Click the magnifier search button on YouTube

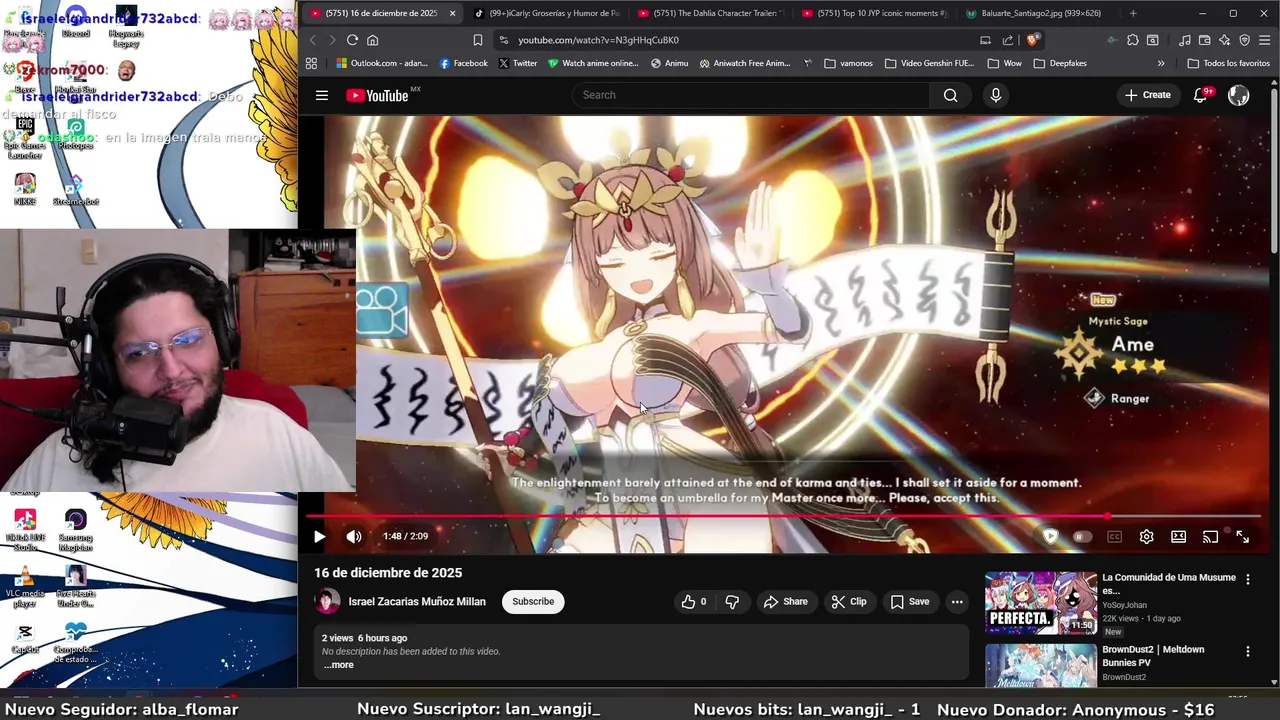(950, 95)
